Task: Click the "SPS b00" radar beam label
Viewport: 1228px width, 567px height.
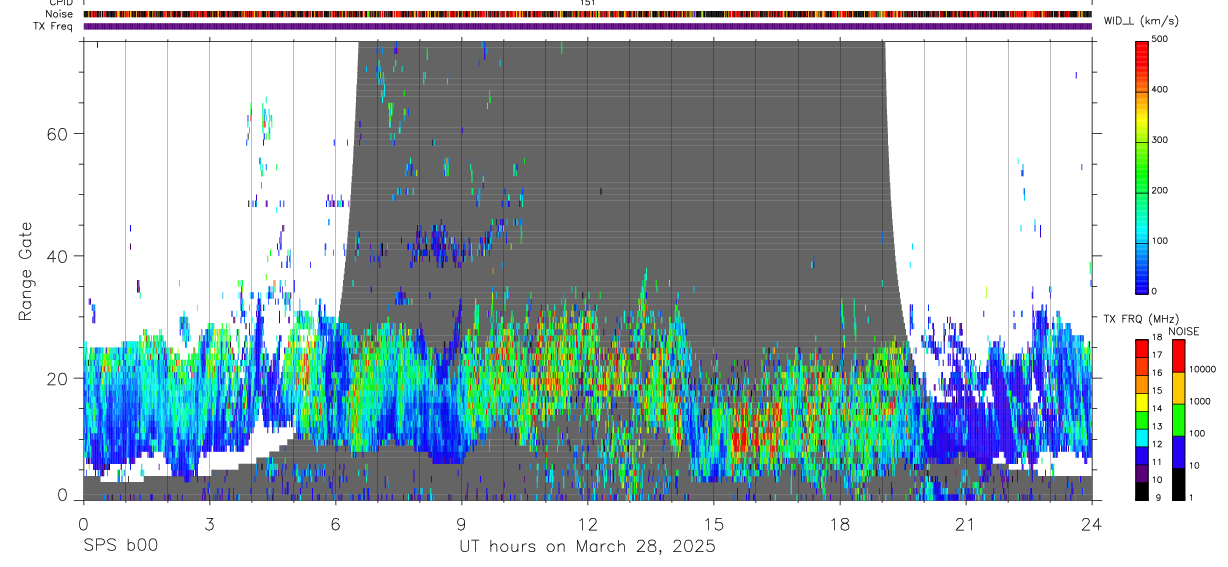Action: (x=120, y=547)
